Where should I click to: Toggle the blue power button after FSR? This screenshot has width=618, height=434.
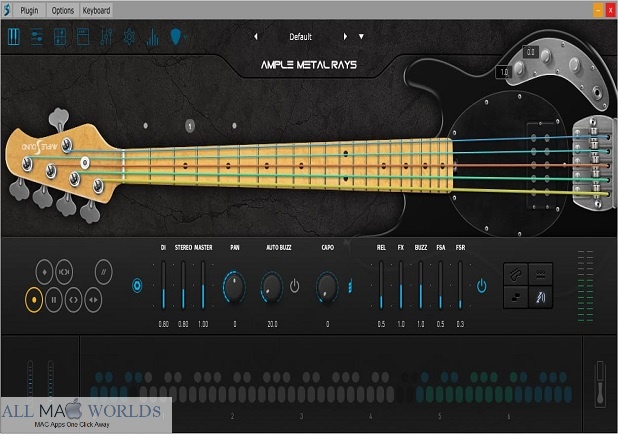(x=482, y=286)
